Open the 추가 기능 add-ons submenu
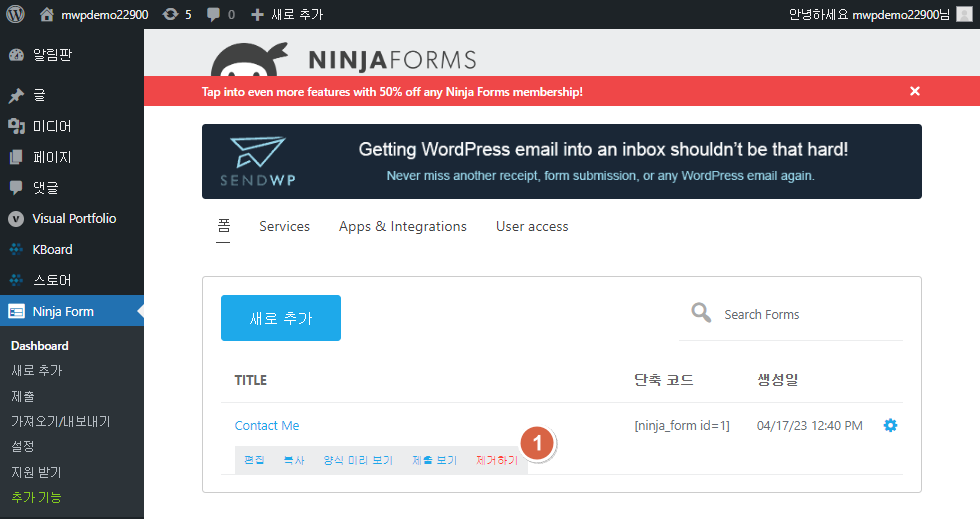Image resolution: width=980 pixels, height=519 pixels. (36, 497)
